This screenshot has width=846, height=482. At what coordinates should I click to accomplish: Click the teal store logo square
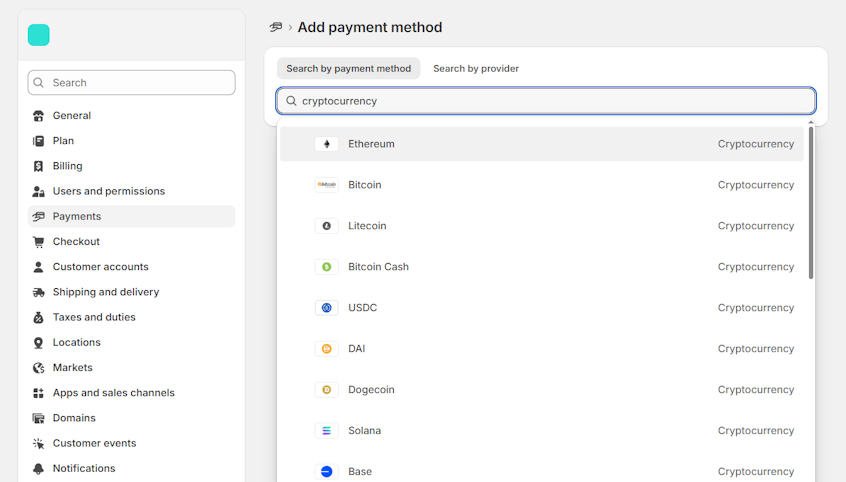coord(39,35)
